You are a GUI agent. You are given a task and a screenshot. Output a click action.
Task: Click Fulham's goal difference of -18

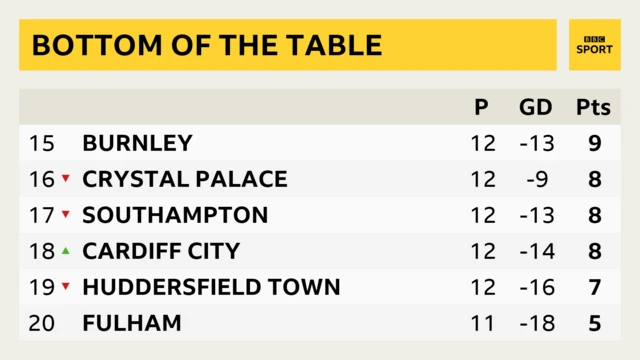(537, 323)
